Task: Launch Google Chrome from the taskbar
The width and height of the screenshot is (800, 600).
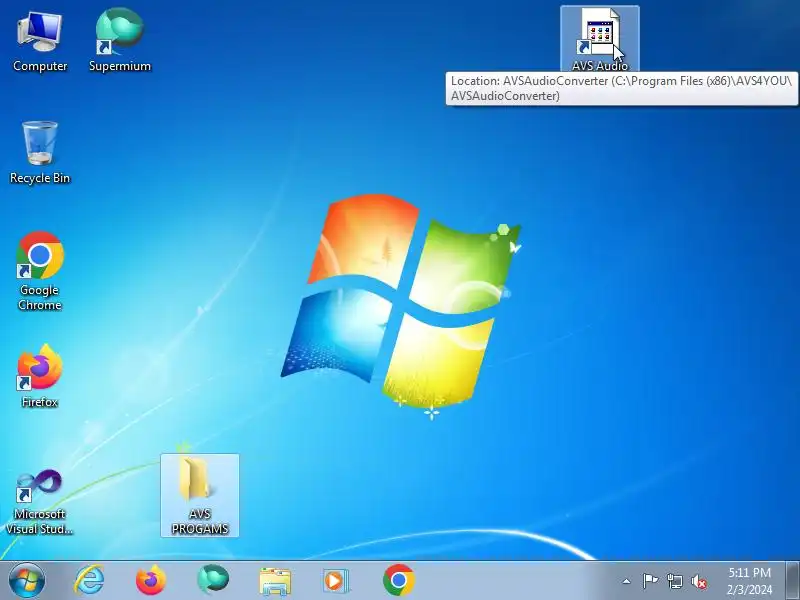Action: [x=398, y=581]
